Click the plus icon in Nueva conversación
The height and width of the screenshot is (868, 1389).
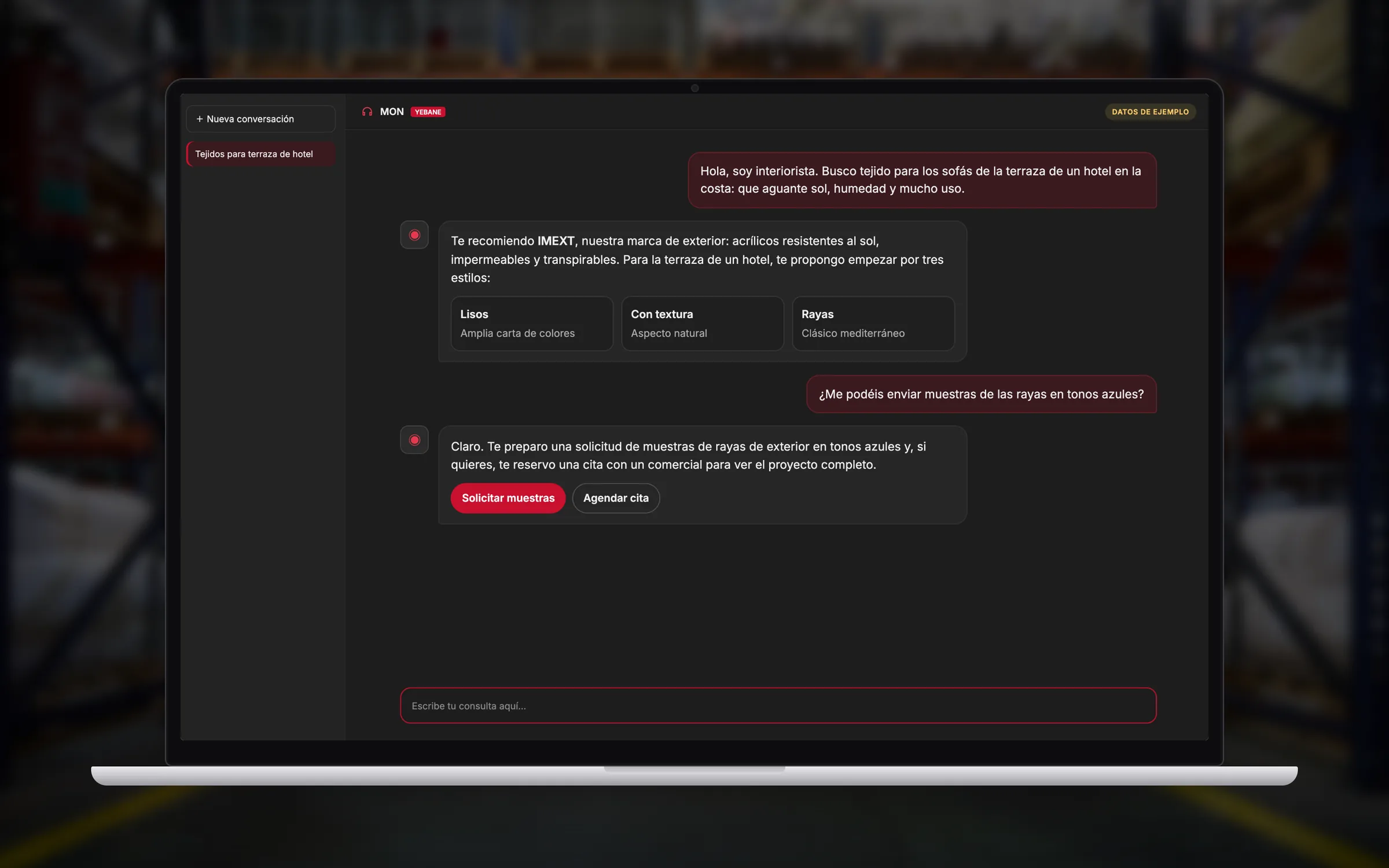click(200, 119)
